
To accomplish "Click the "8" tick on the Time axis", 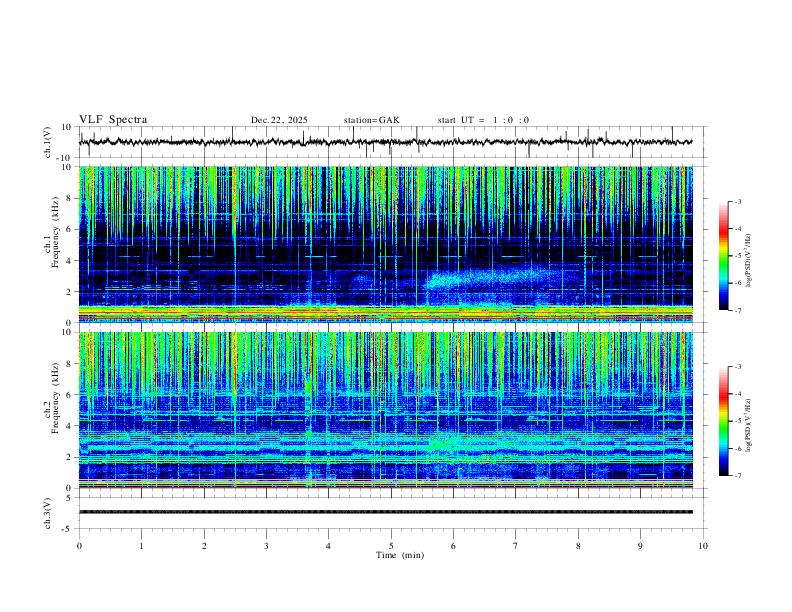I will [x=578, y=546].
